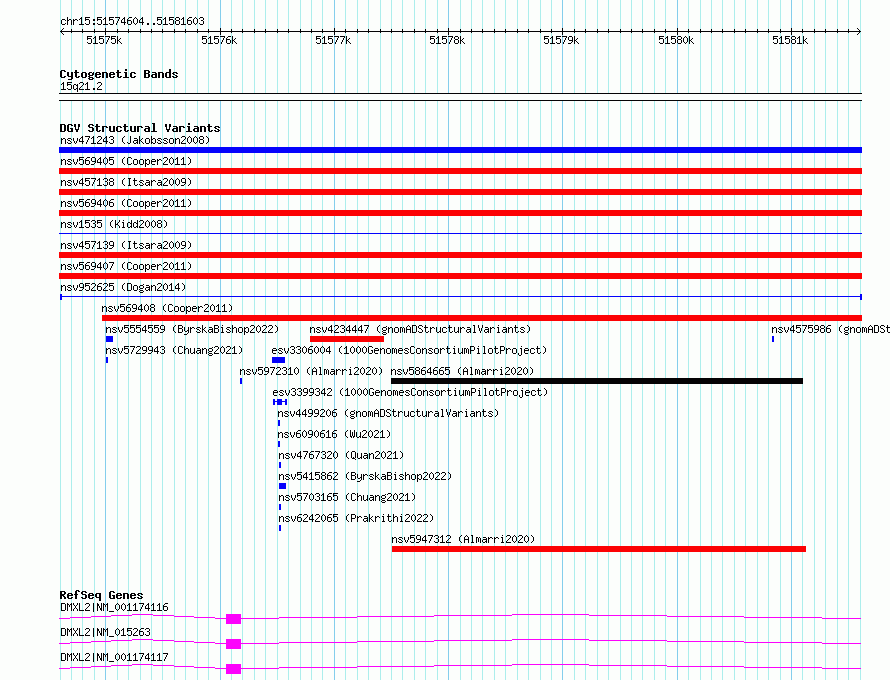Viewport: 890px width, 680px height.
Task: Click the 51577k ruler tick label
Action: tap(333, 40)
